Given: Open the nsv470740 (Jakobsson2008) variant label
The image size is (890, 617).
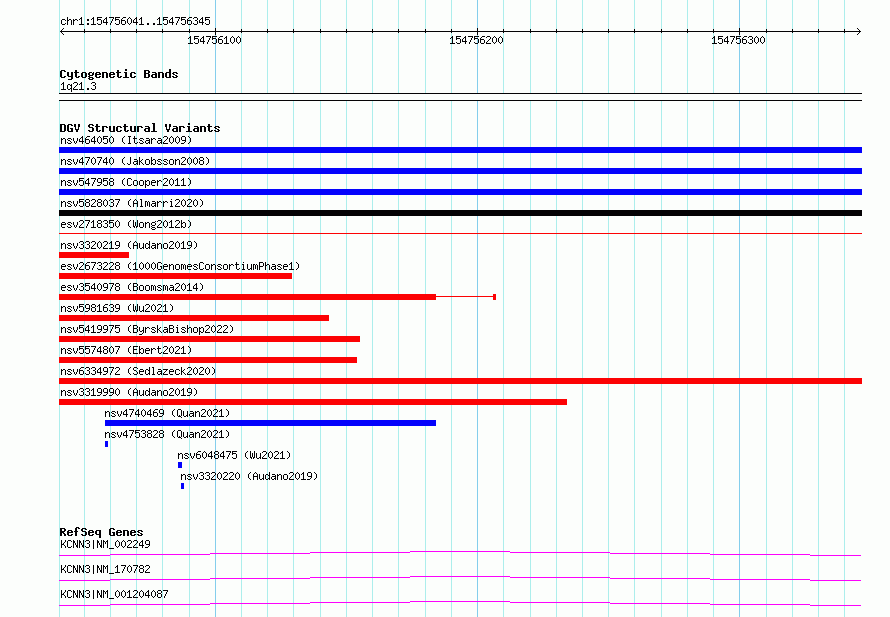Looking at the screenshot, I should tap(135, 161).
